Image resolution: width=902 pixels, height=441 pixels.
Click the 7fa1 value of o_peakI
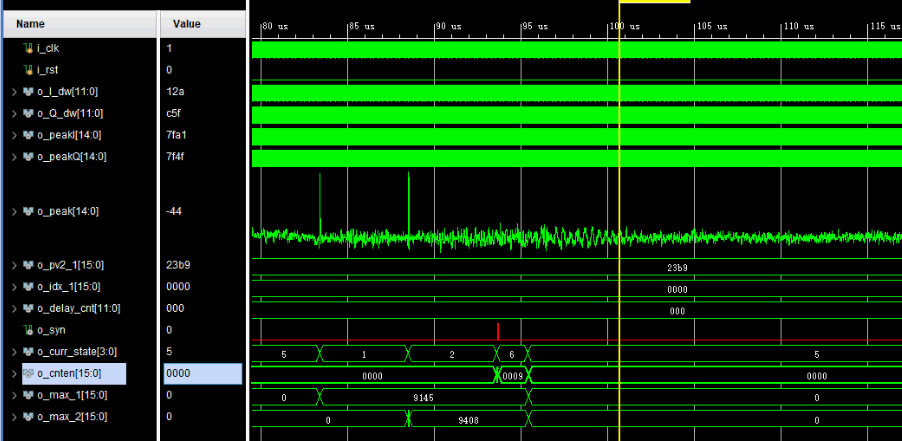pyautogui.click(x=175, y=135)
